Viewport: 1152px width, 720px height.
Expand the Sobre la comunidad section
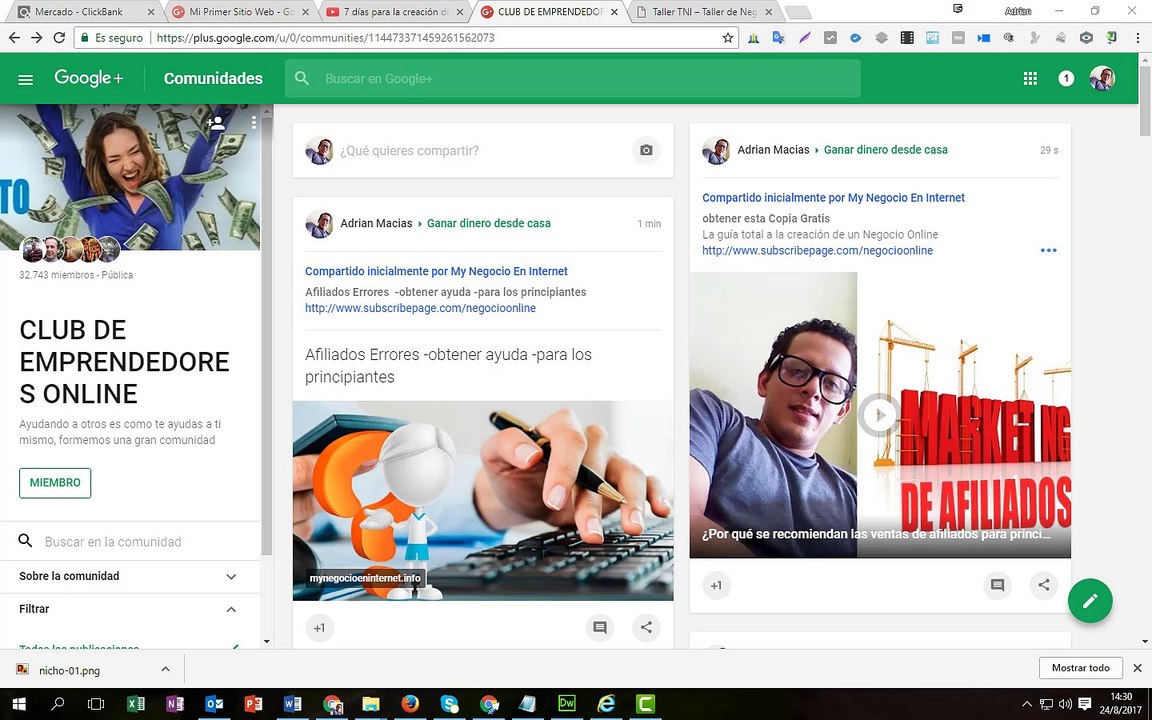pyautogui.click(x=129, y=577)
